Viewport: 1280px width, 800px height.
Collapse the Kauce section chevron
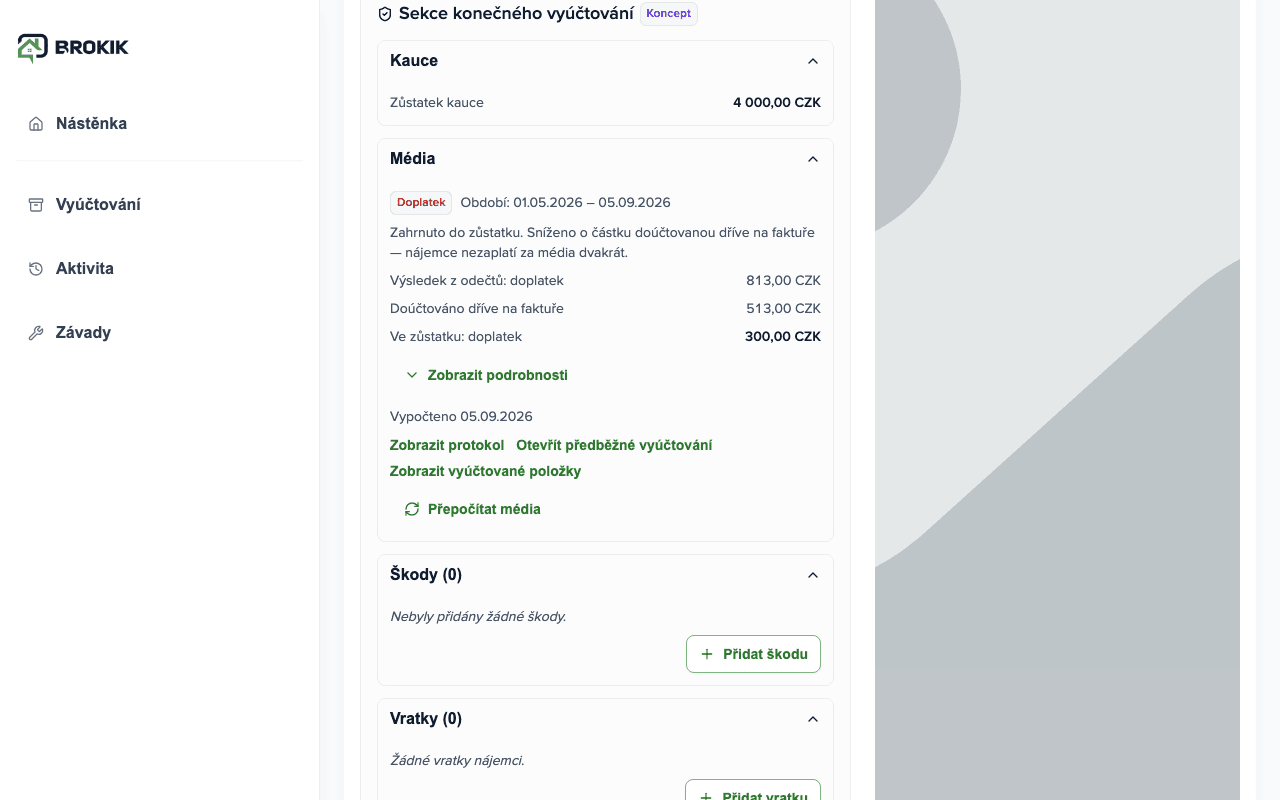tap(813, 61)
